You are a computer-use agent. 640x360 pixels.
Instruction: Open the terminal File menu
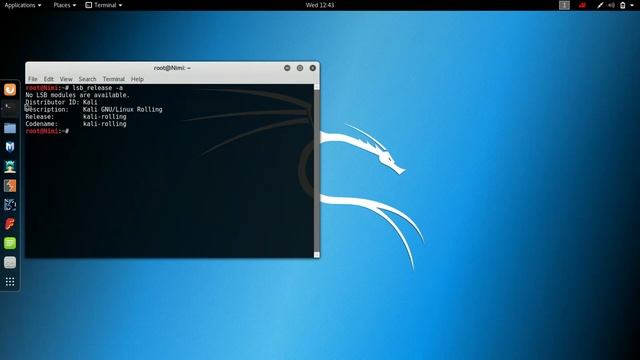click(33, 79)
